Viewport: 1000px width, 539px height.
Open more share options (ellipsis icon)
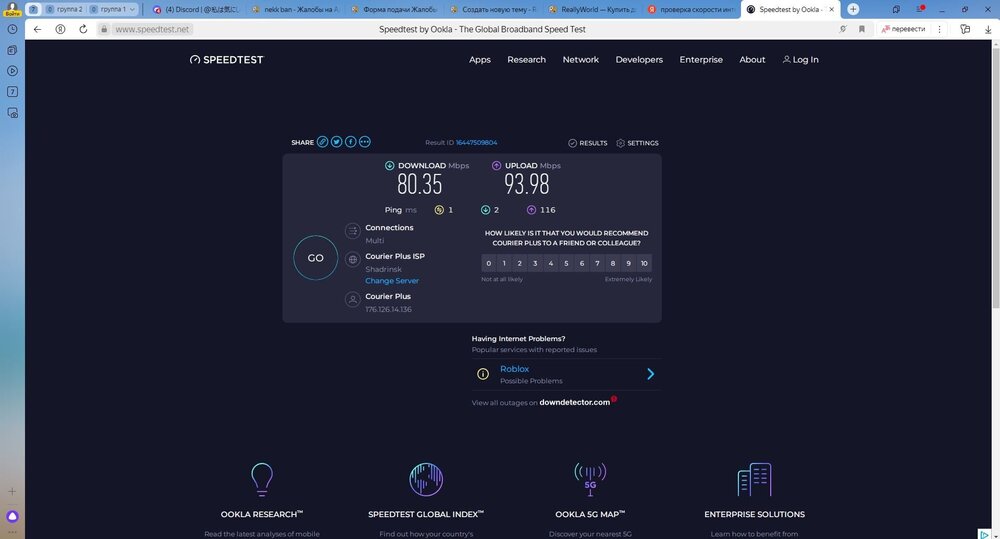pos(365,142)
